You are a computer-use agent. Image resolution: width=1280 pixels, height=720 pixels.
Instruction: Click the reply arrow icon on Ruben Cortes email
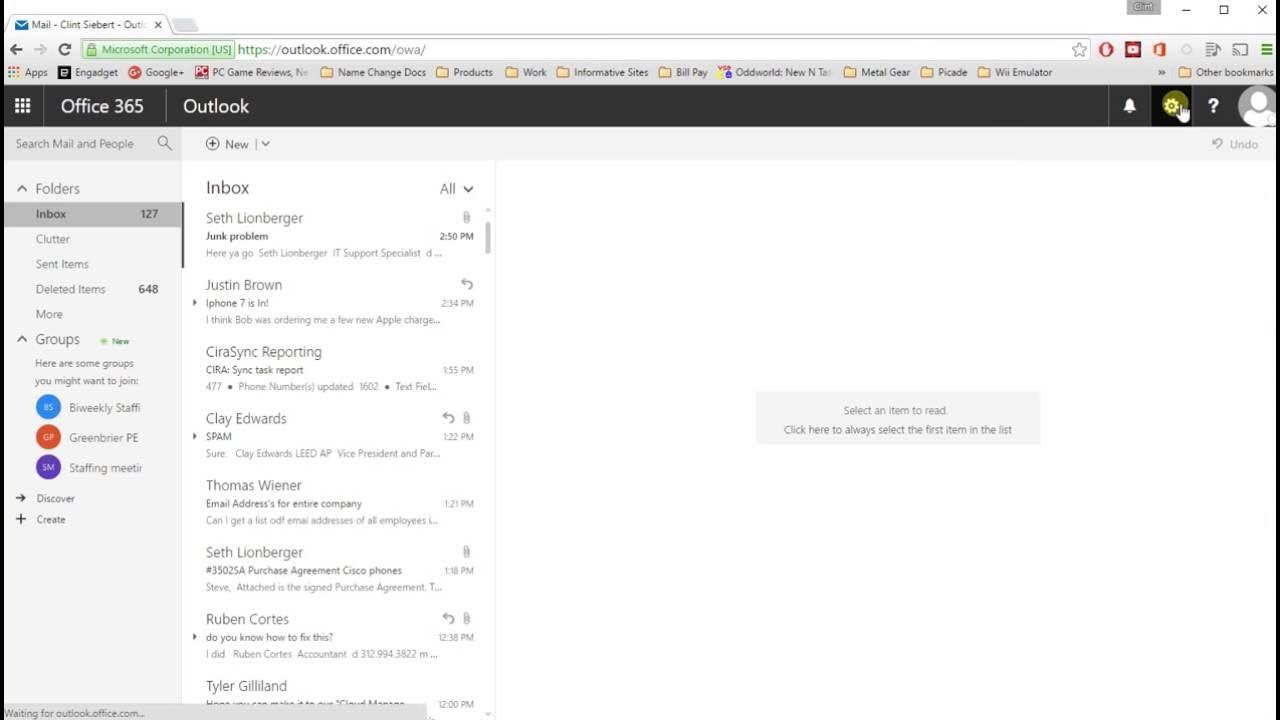pos(448,619)
